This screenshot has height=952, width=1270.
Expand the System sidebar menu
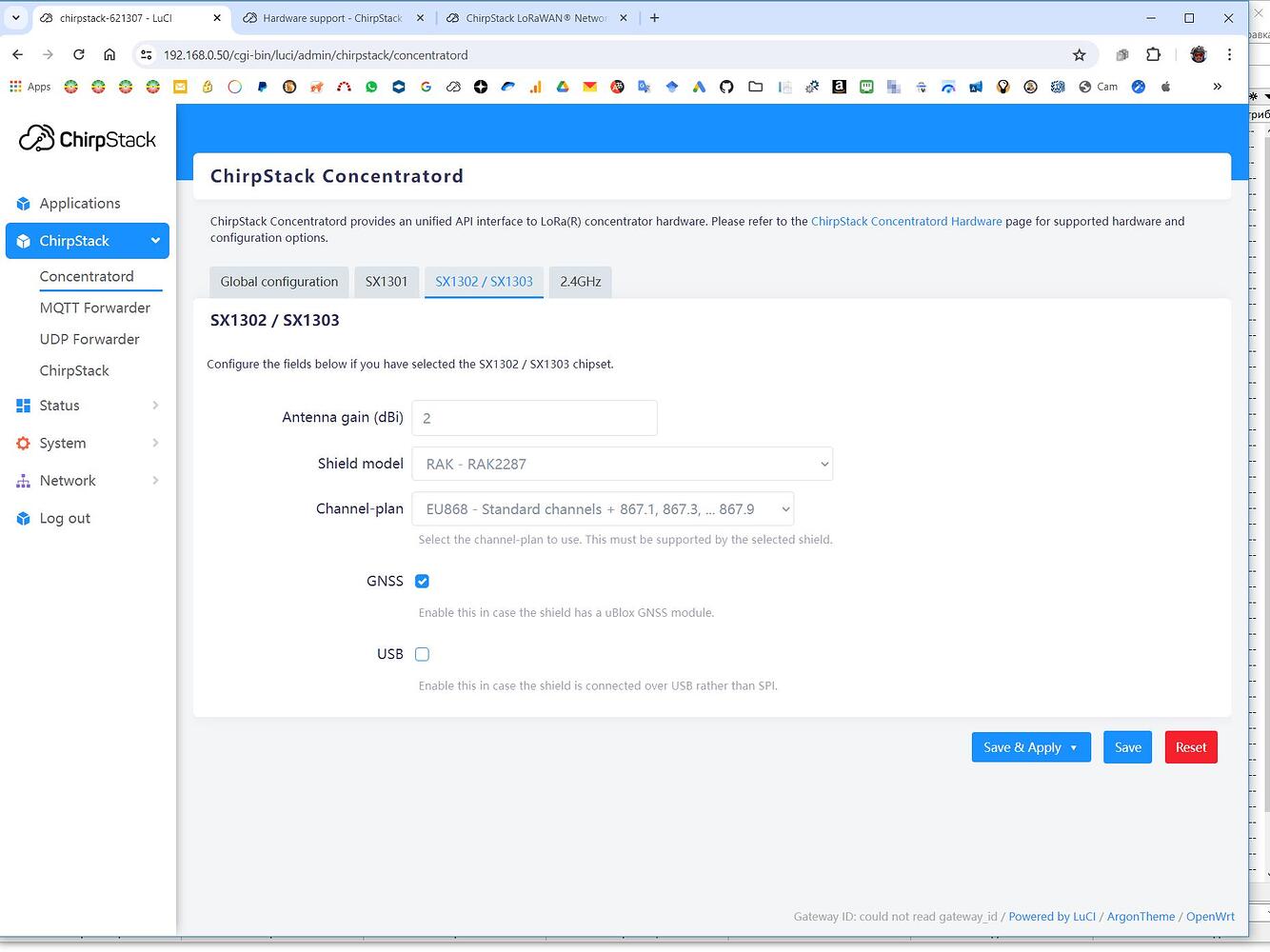(x=87, y=443)
